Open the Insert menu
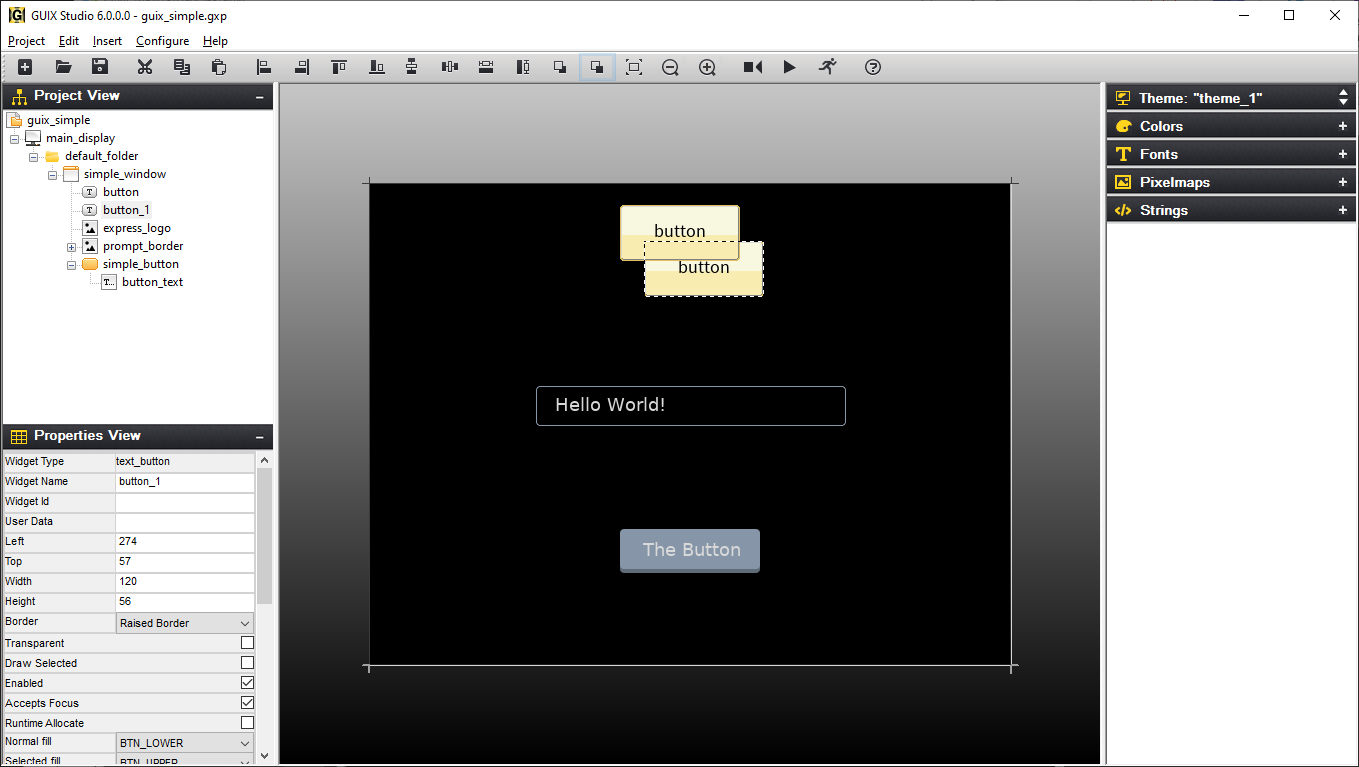Viewport: 1359px width, 767px height. point(107,41)
